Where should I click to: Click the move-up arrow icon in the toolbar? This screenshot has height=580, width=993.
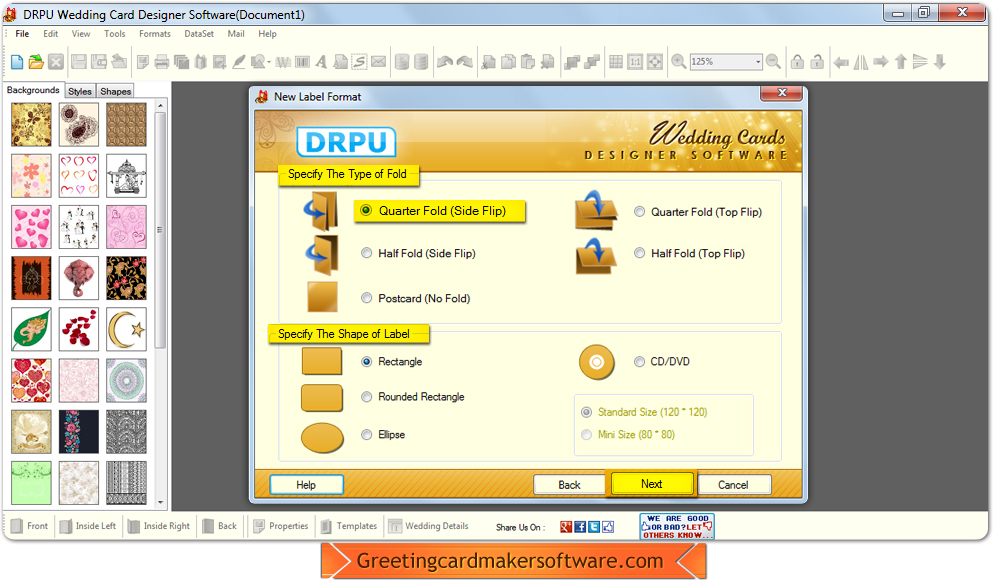(x=901, y=61)
